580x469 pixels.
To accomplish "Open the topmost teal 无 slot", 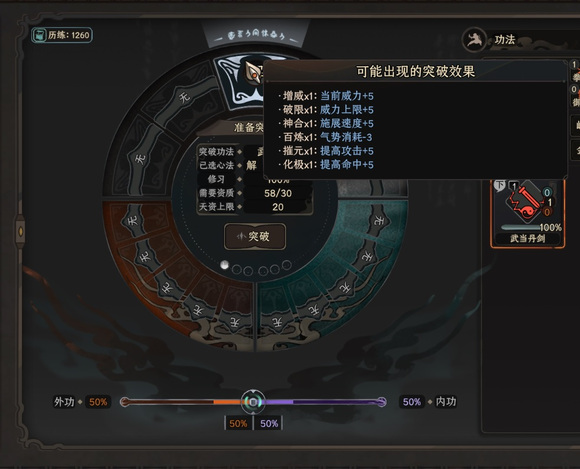I will coord(378,221).
